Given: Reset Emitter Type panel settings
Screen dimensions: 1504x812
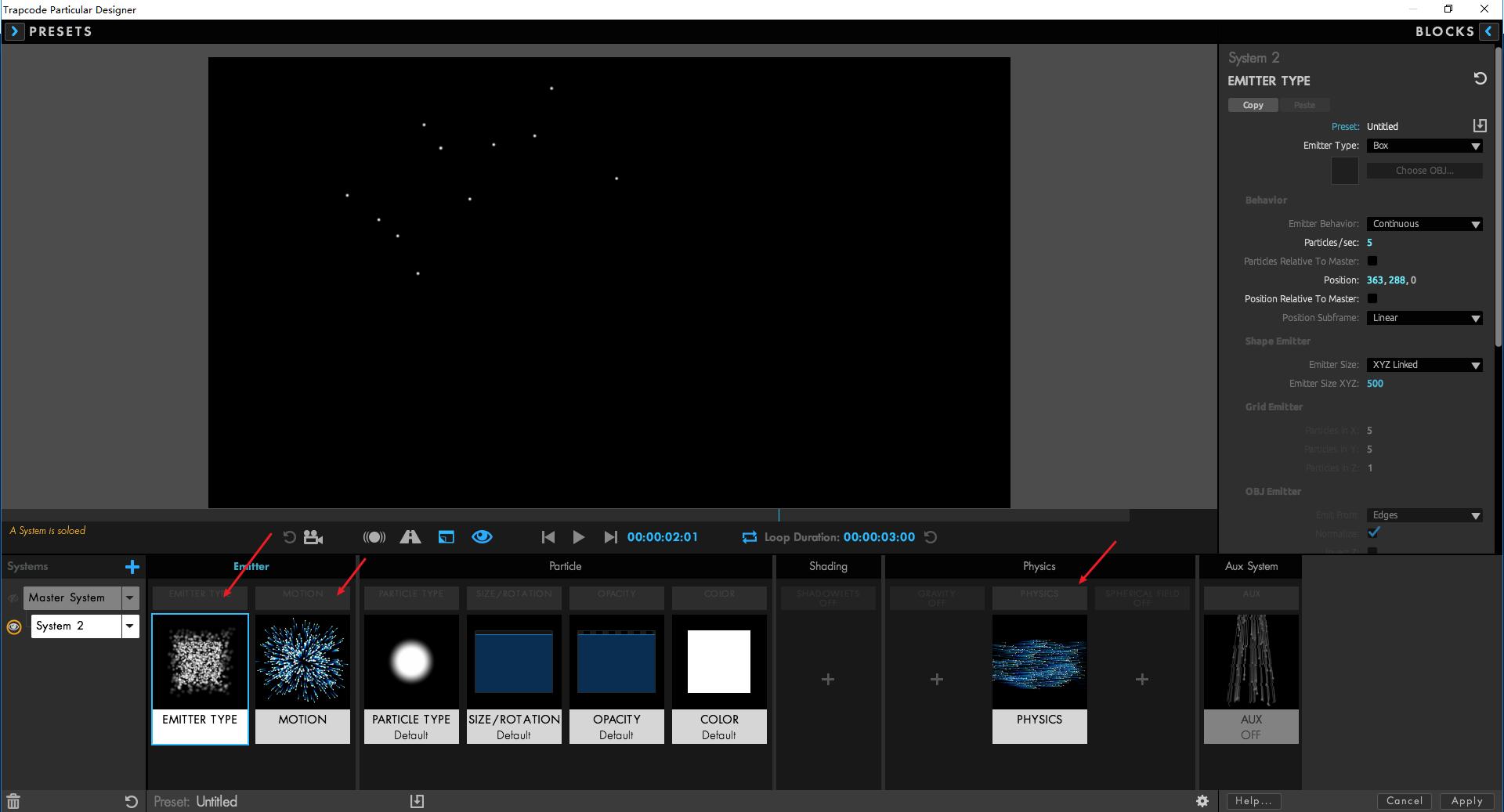Looking at the screenshot, I should (x=1480, y=78).
